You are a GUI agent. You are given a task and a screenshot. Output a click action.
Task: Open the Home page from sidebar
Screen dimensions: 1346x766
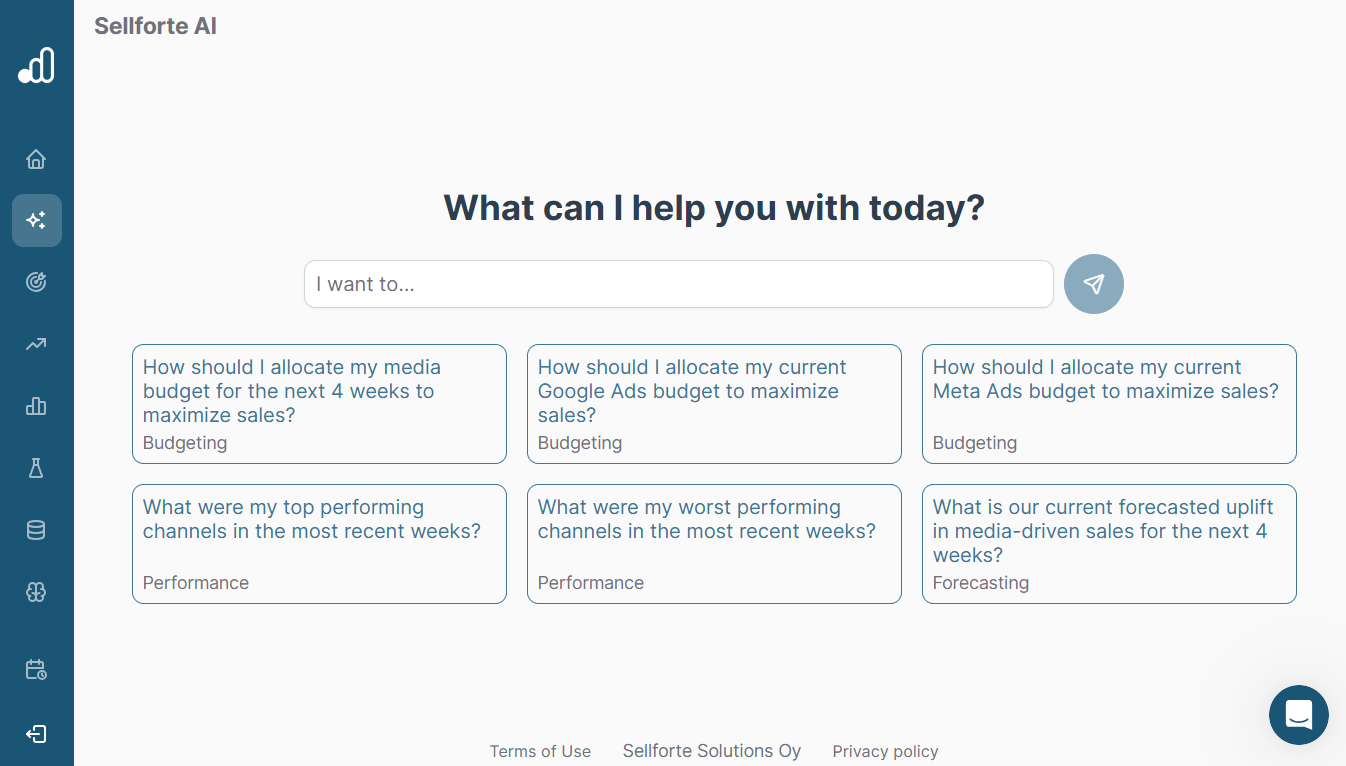pos(36,159)
